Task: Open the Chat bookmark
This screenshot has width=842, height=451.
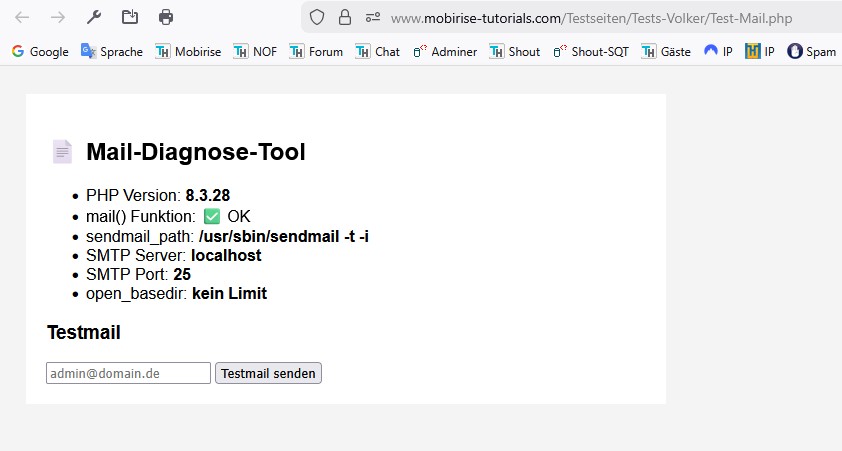Action: [378, 51]
